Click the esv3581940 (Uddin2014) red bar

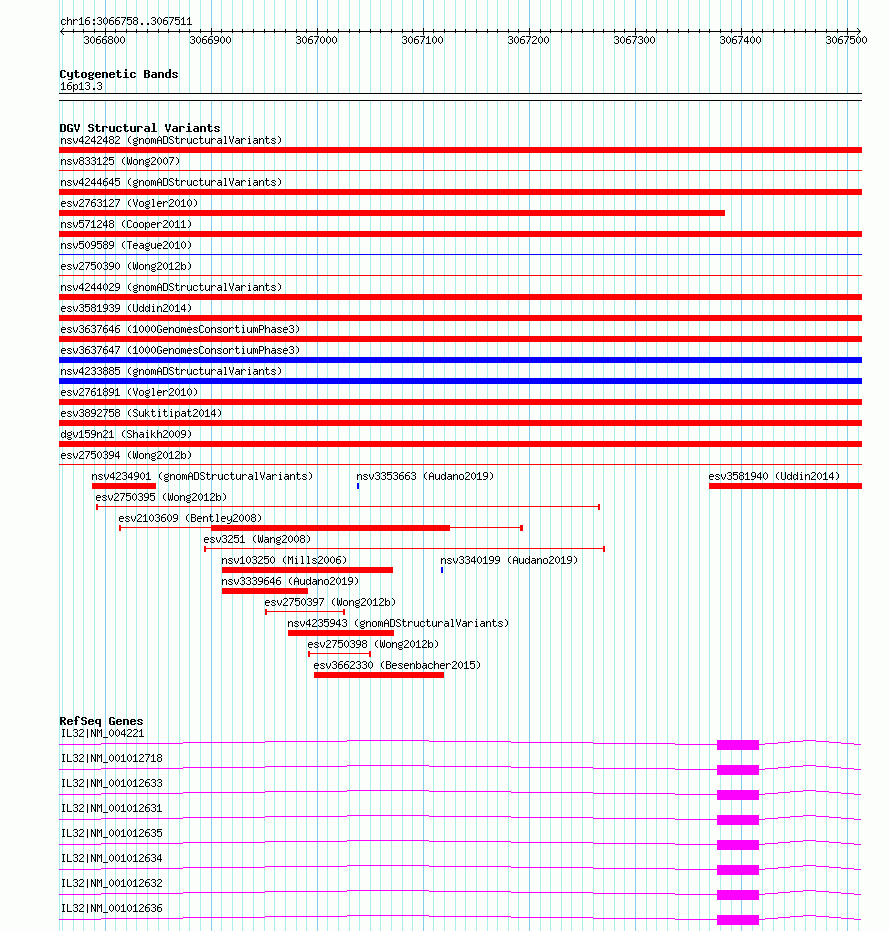point(785,486)
